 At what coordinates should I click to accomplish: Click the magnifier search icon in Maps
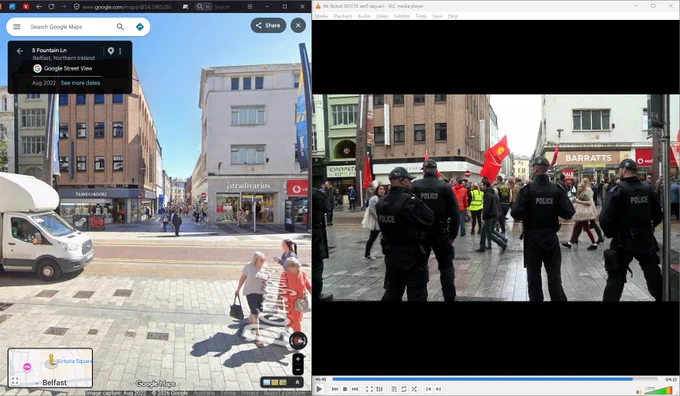120,27
